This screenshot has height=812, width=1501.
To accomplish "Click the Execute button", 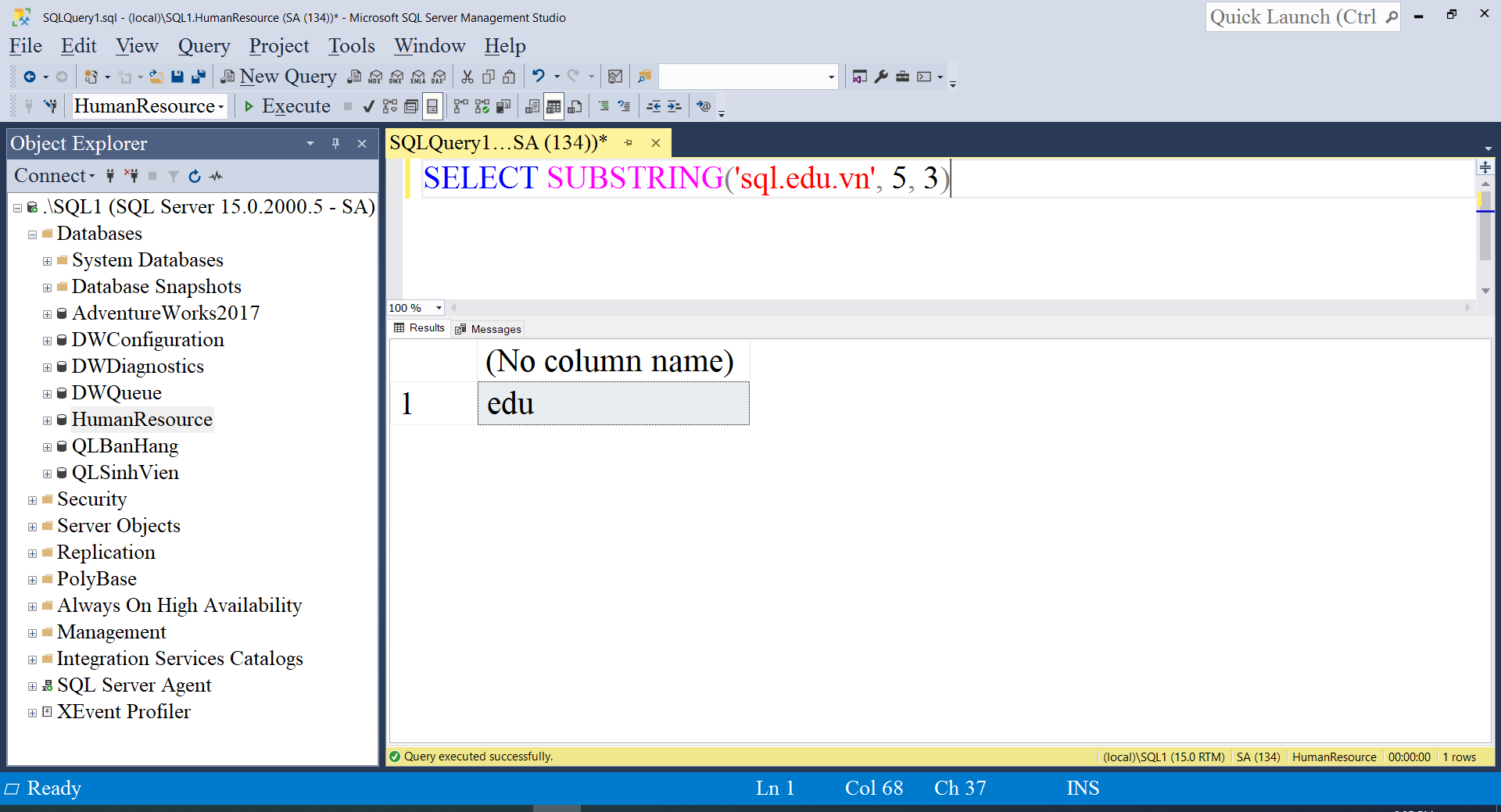I will coord(287,106).
